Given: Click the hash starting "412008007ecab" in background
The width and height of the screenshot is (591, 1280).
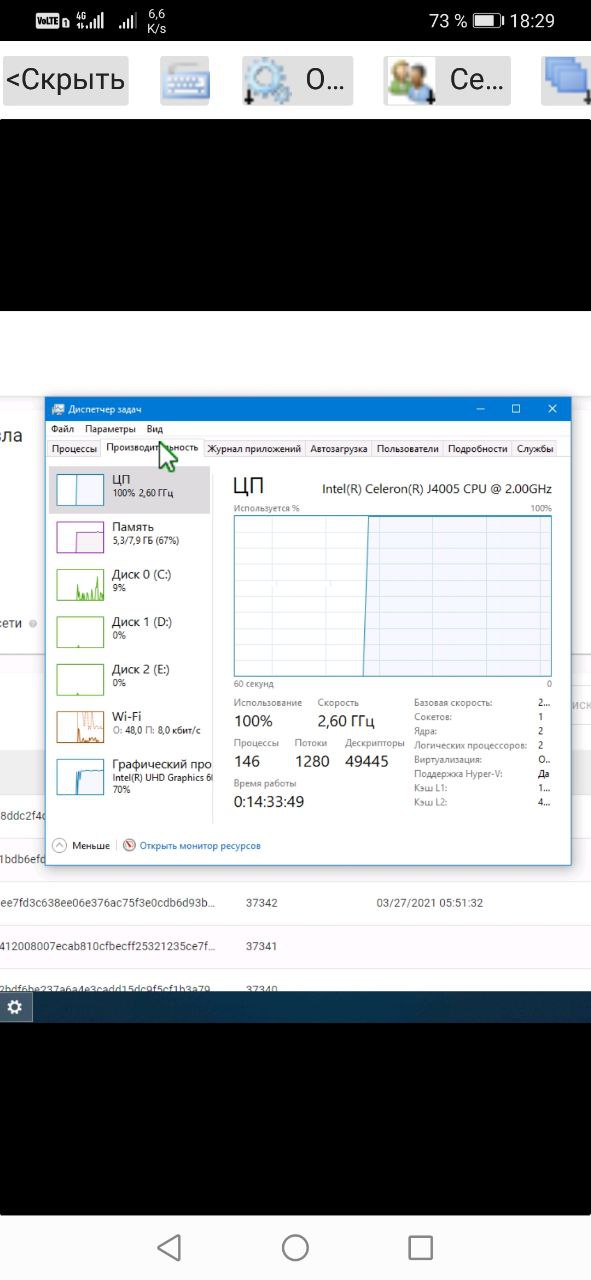Looking at the screenshot, I should (x=108, y=946).
